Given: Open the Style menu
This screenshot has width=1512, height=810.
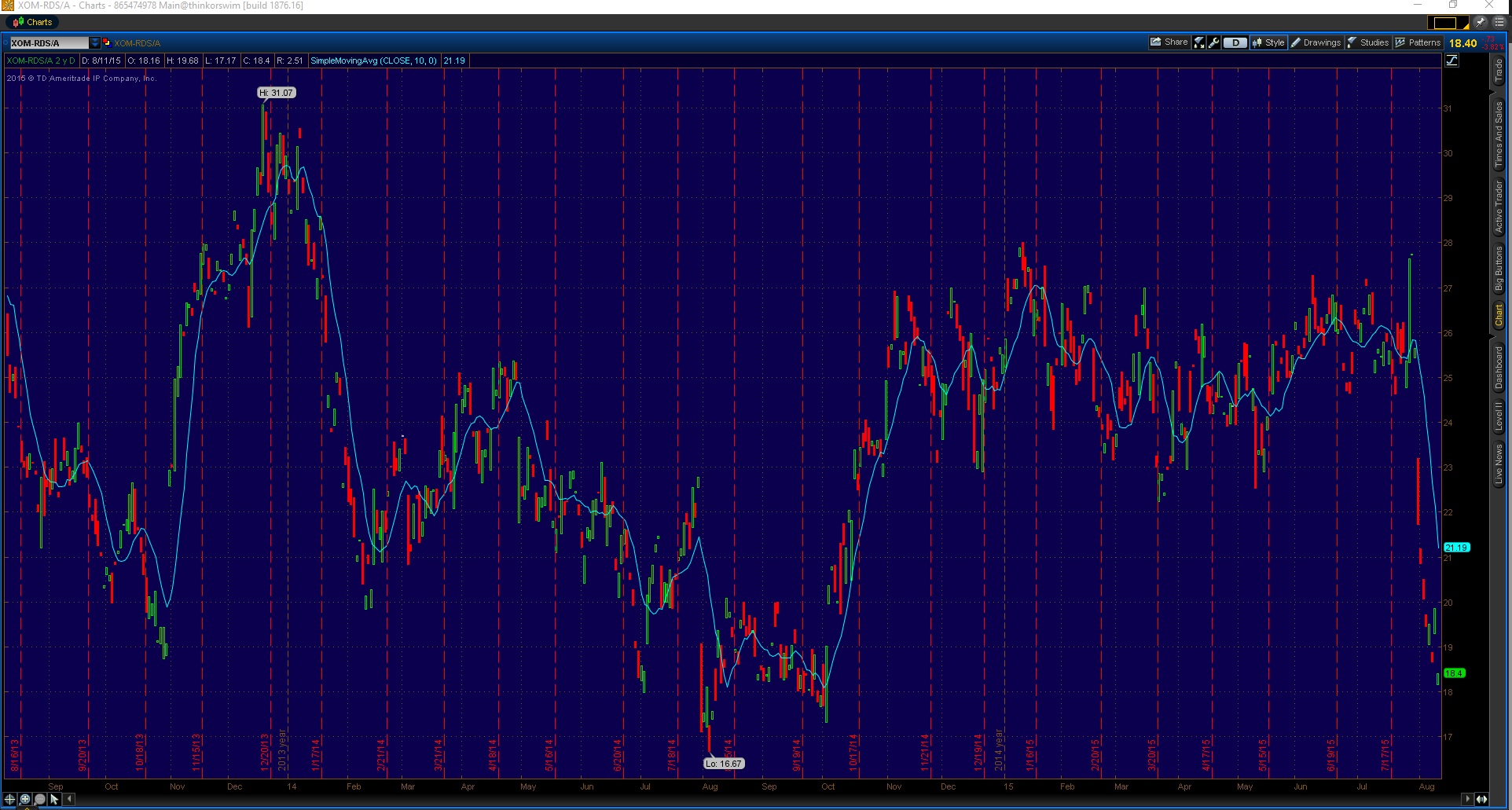Looking at the screenshot, I should coord(1268,42).
